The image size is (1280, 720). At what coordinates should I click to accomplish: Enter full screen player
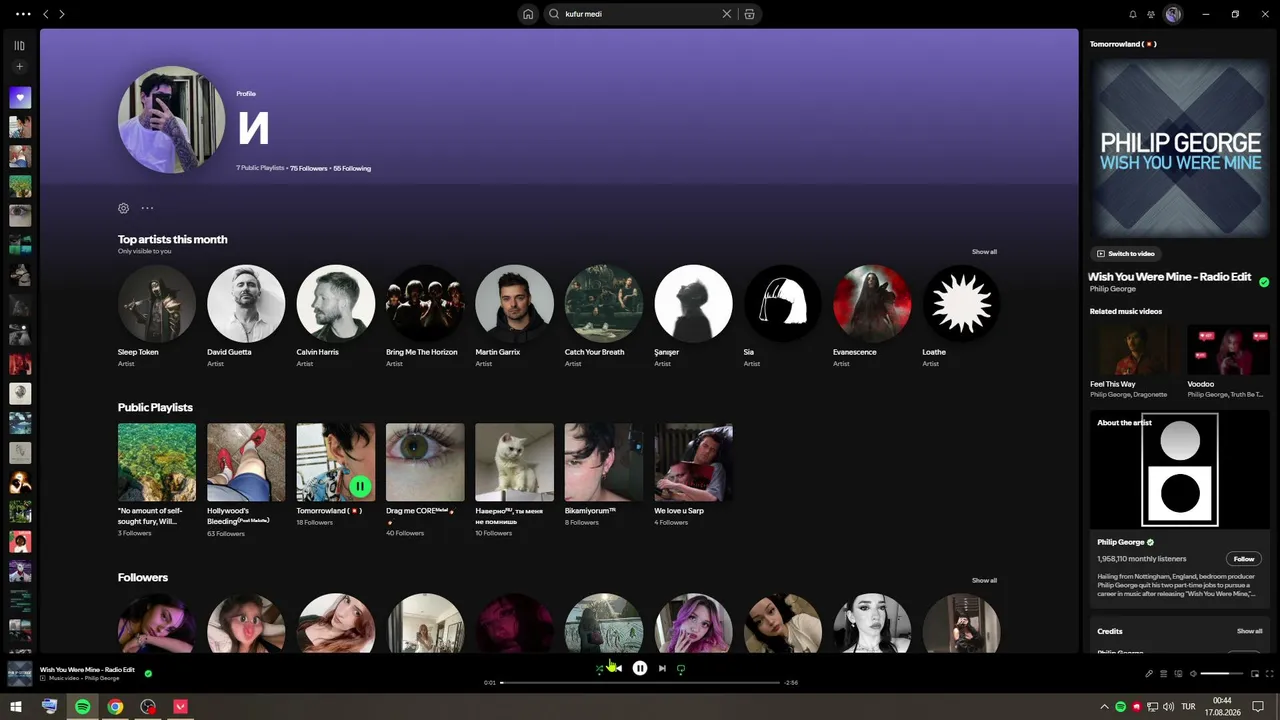[x=1270, y=674]
